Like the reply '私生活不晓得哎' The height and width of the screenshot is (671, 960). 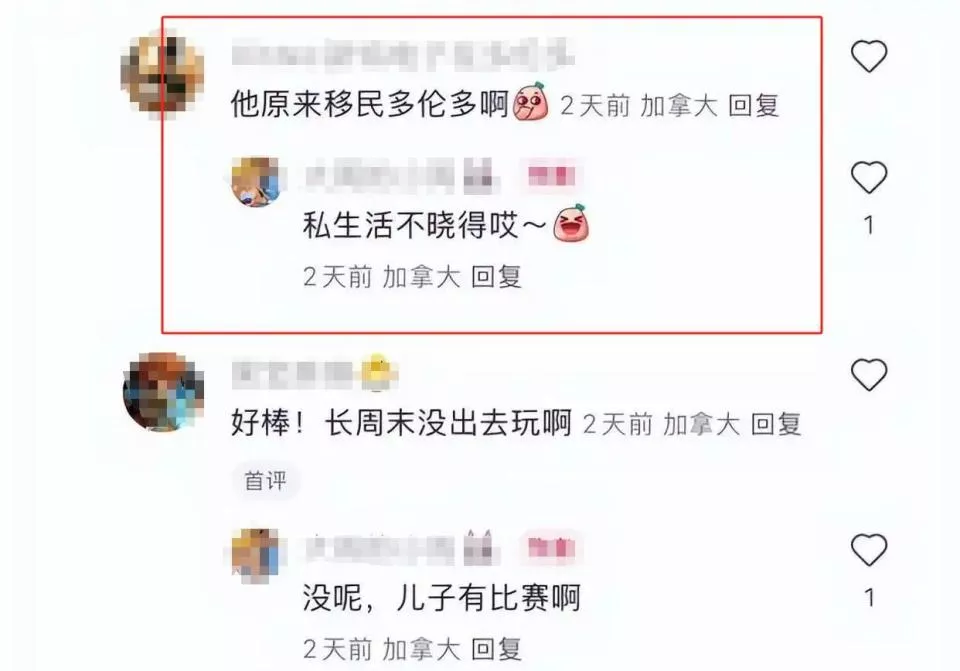869,177
